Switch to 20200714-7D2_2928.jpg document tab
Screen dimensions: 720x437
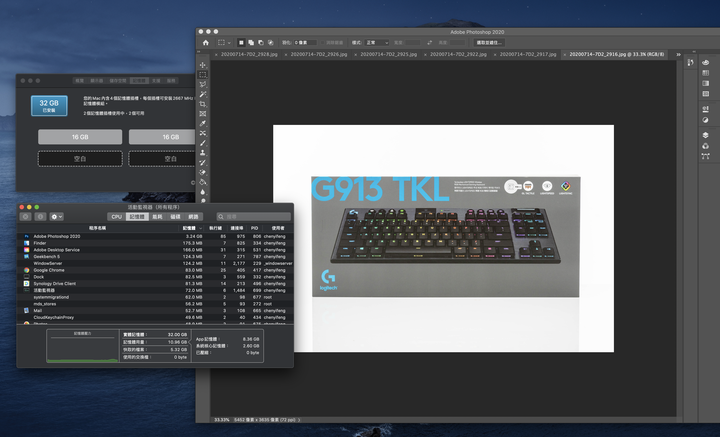[x=249, y=54]
